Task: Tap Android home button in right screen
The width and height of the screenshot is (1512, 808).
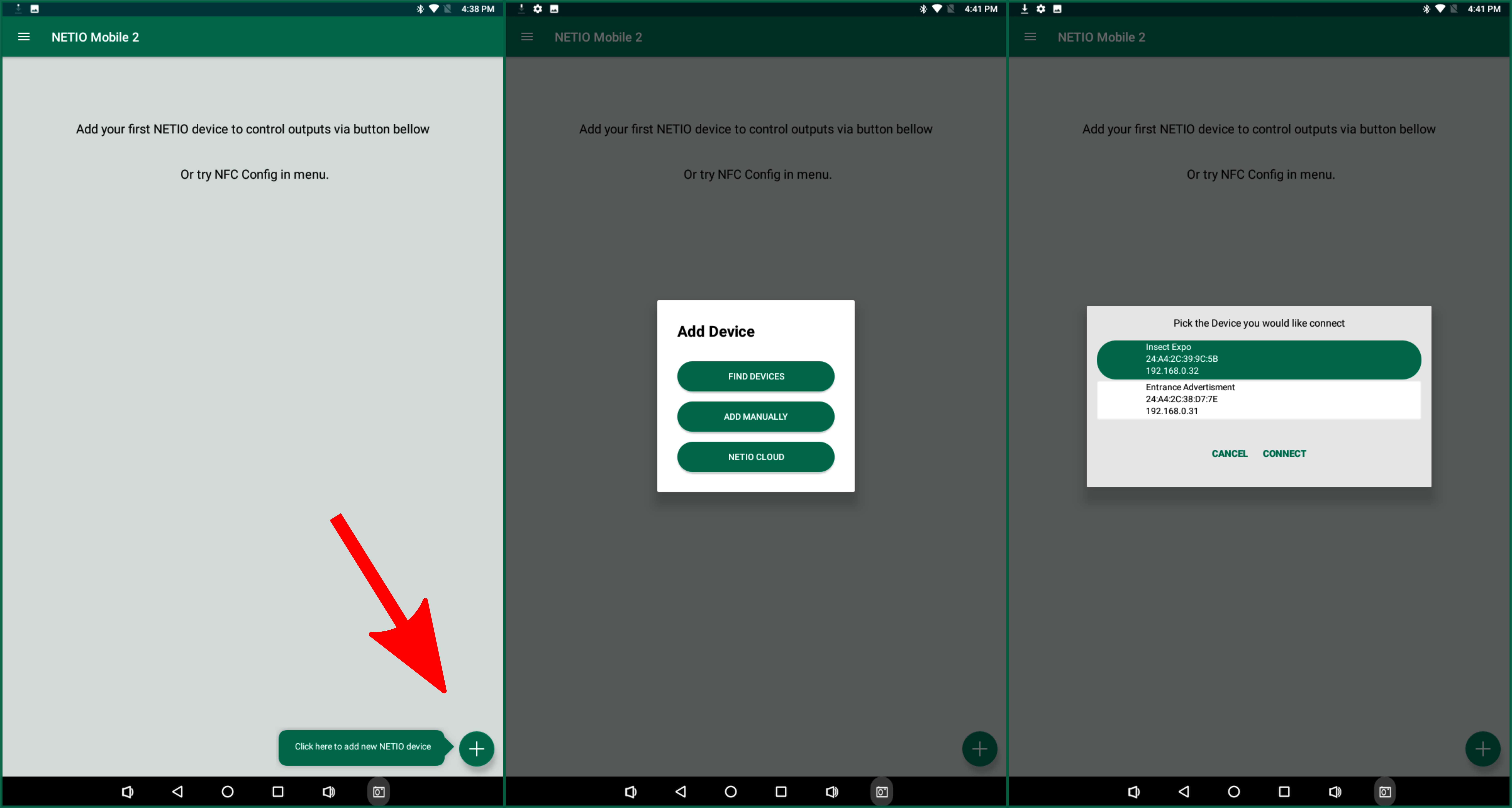Action: point(1234,792)
